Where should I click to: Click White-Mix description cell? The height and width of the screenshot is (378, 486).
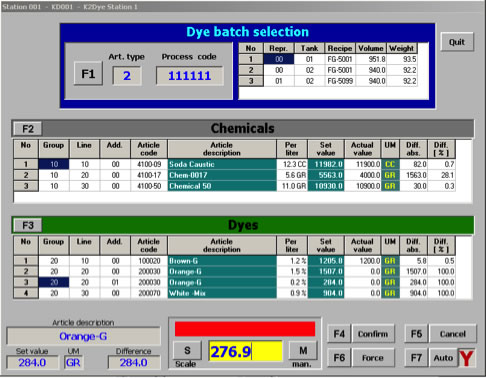tap(222, 293)
